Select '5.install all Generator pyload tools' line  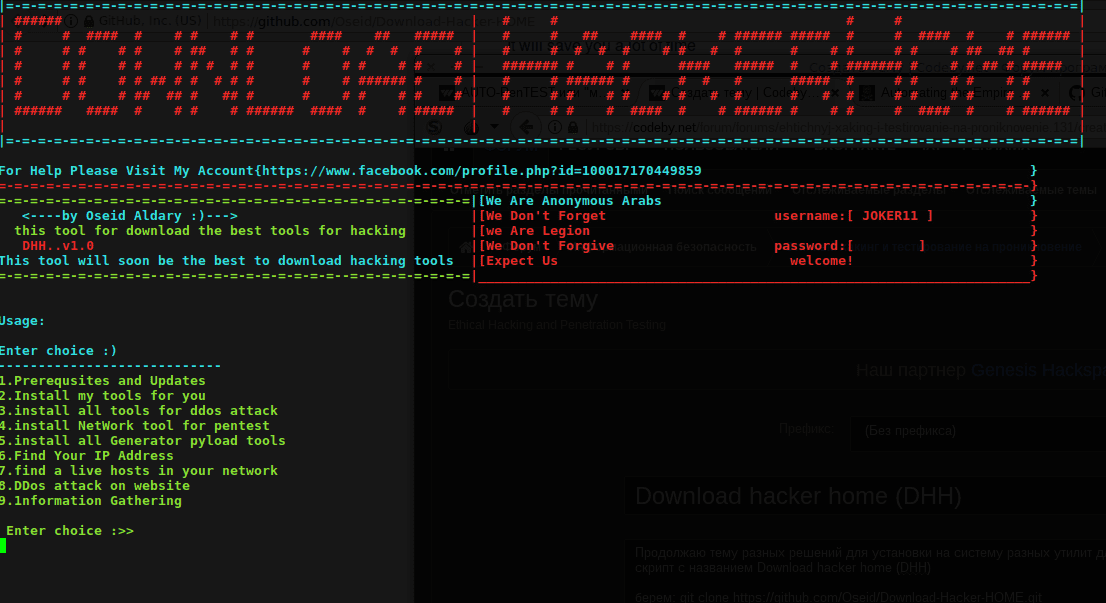(x=143, y=441)
